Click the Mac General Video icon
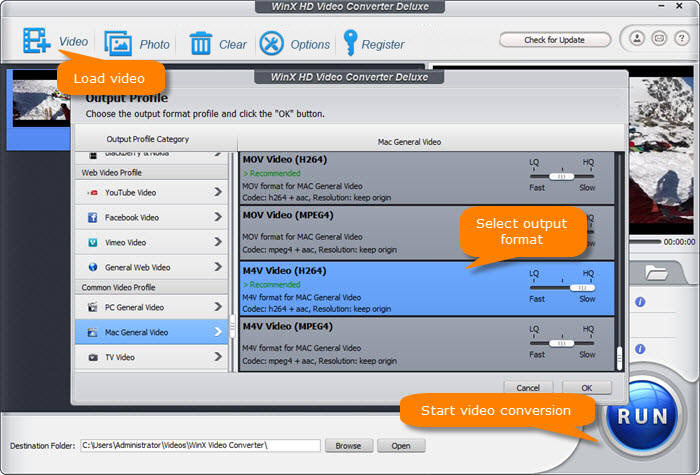Viewport: 700px width, 475px height. tap(92, 332)
